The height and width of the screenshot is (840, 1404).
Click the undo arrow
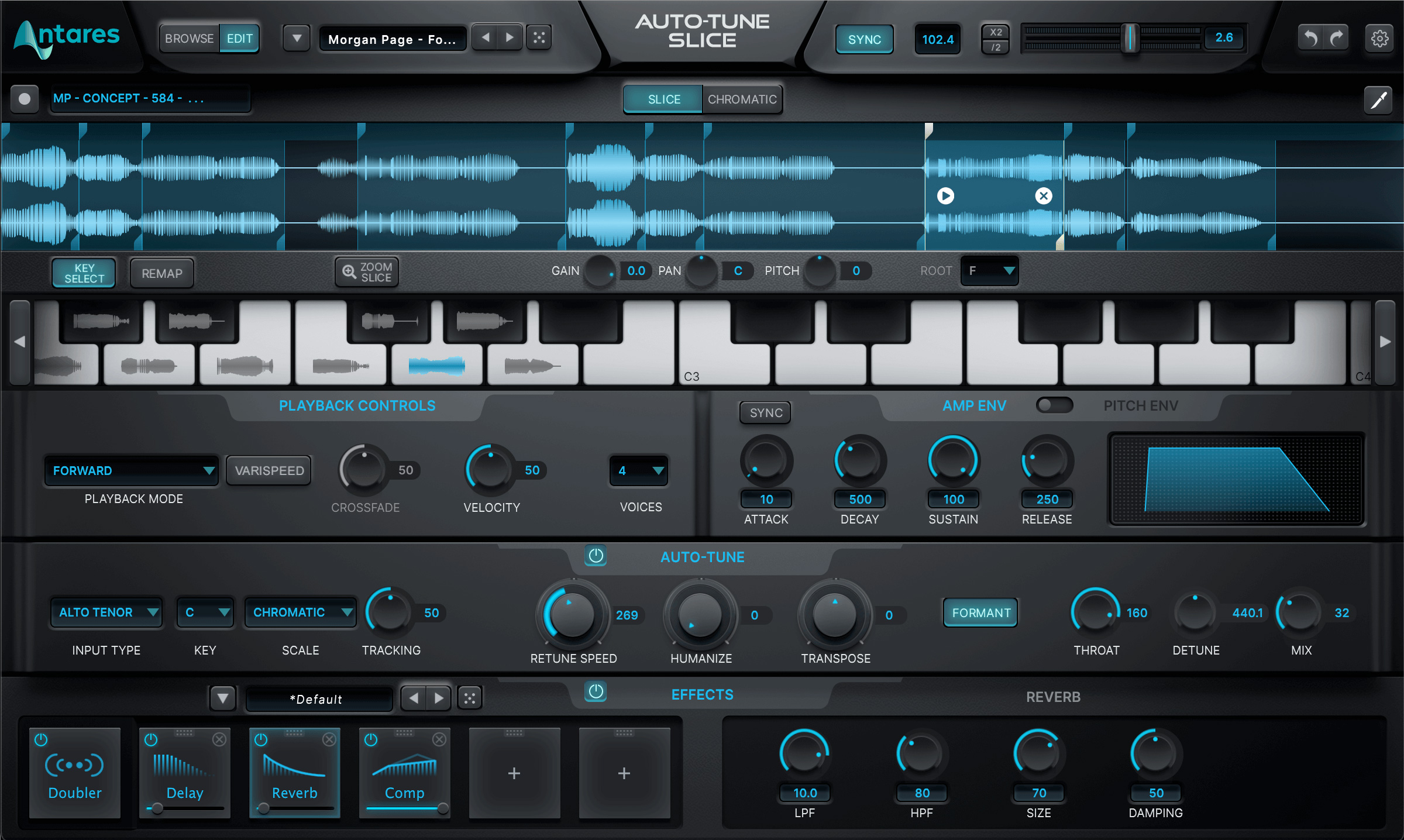[1310, 39]
